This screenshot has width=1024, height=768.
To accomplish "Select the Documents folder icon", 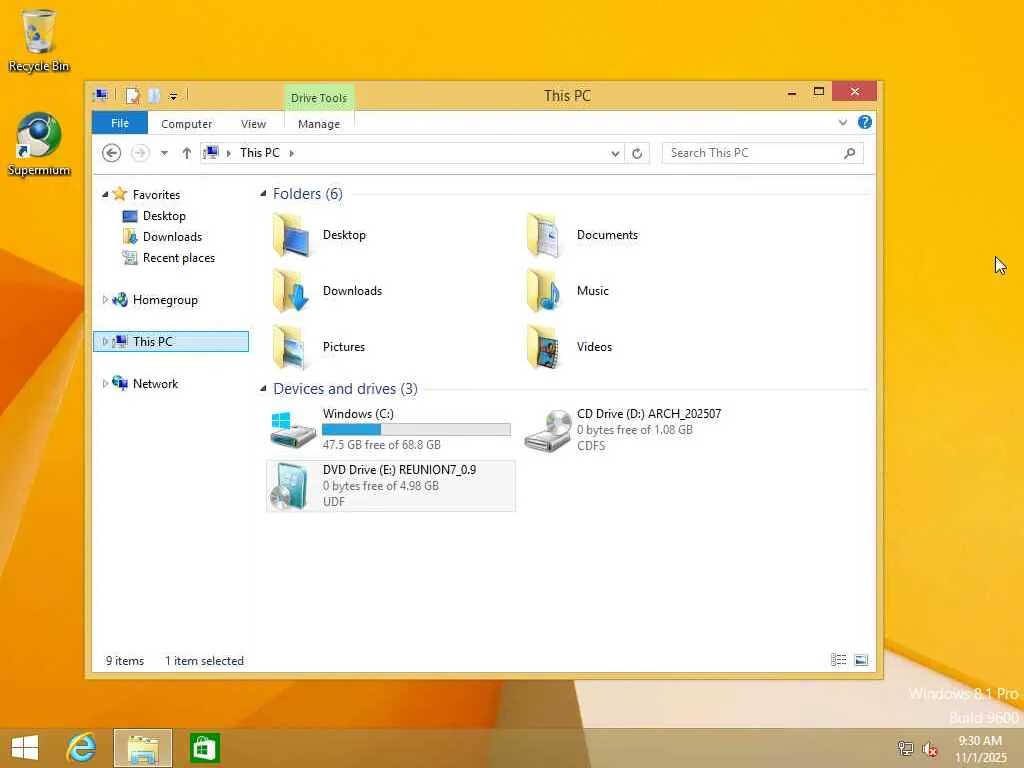I will click(545, 235).
